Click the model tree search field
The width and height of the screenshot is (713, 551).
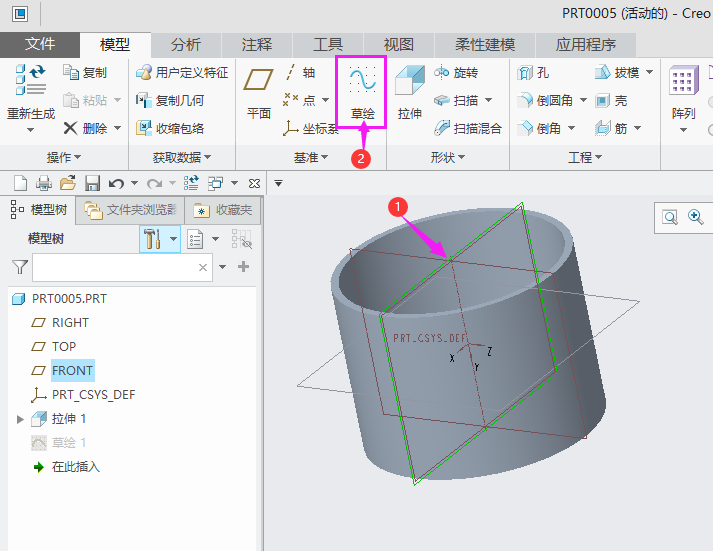[113, 267]
